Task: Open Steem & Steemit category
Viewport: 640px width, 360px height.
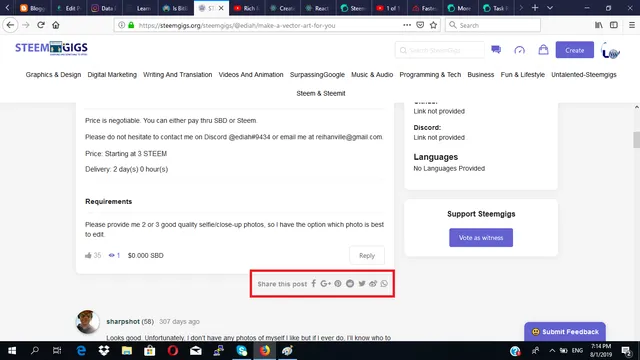Action: coord(321,93)
